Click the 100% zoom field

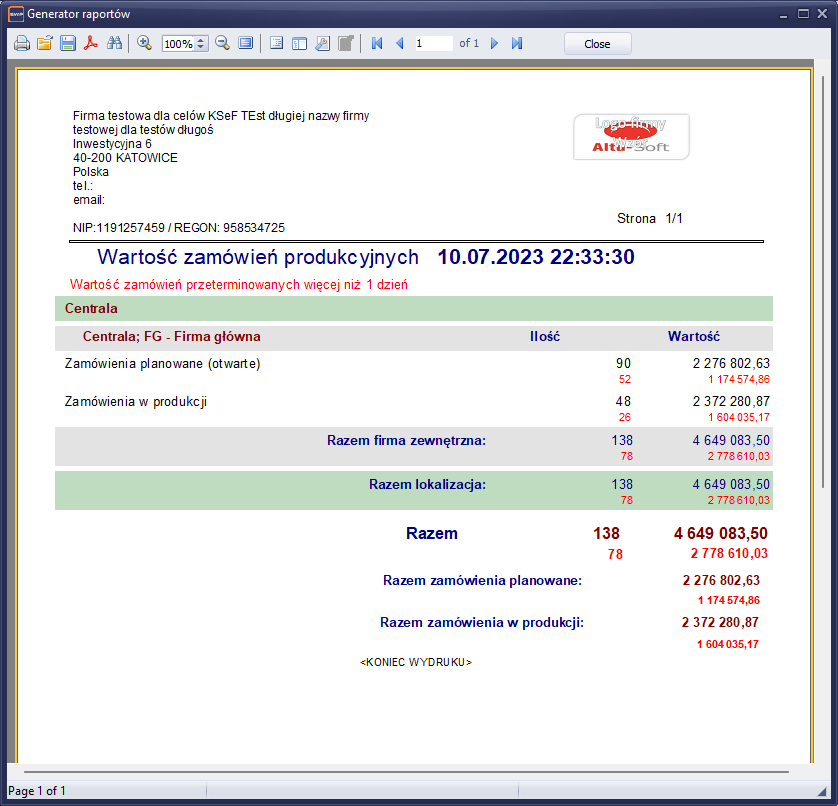tap(177, 44)
